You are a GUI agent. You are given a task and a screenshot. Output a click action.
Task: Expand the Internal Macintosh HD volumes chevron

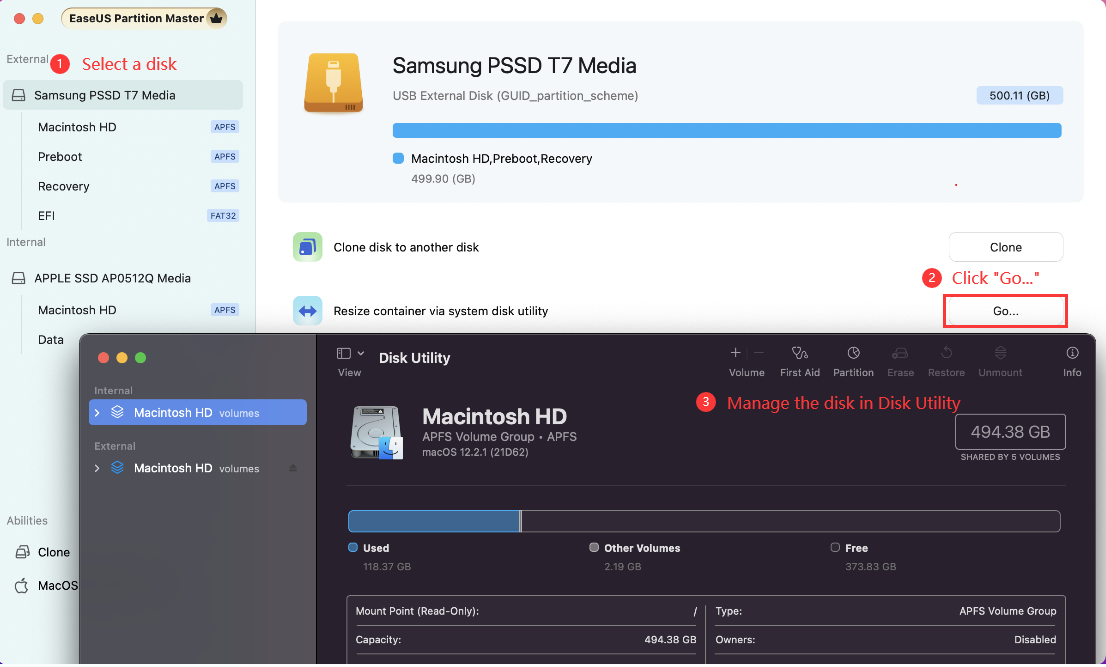[x=97, y=412]
